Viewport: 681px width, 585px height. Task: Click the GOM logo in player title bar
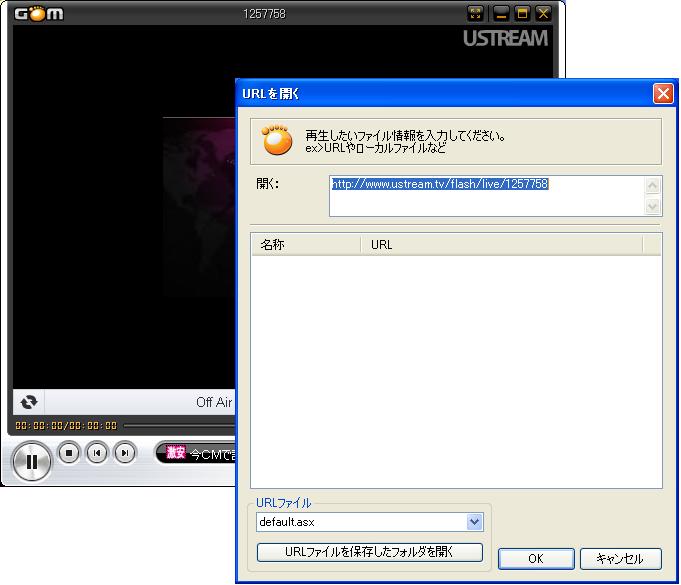[x=39, y=14]
